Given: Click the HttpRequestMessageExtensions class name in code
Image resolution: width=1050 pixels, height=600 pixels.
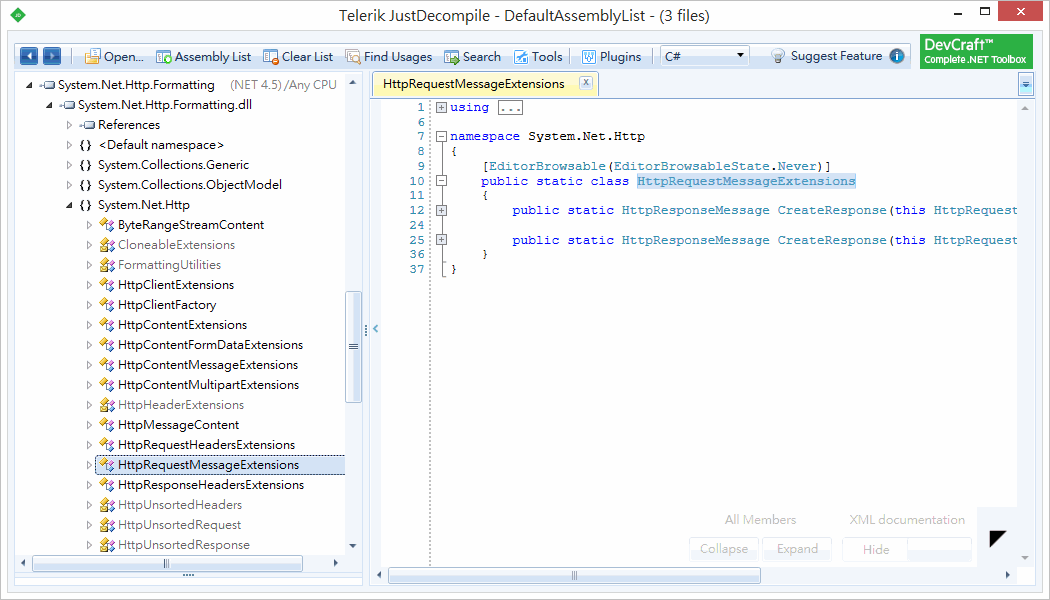Looking at the screenshot, I should pos(746,181).
